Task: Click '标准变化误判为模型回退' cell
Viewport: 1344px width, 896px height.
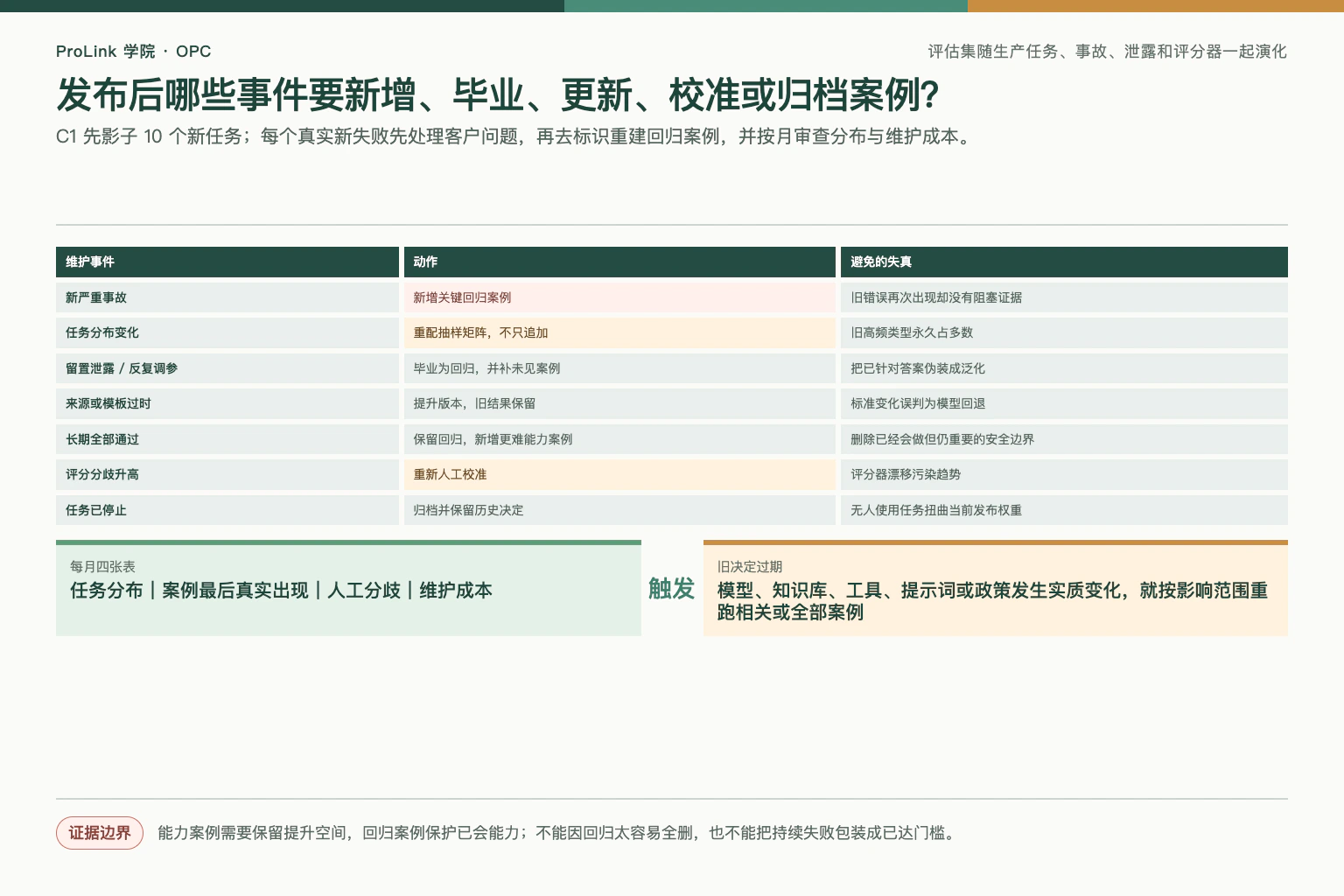Action: coord(1064,403)
